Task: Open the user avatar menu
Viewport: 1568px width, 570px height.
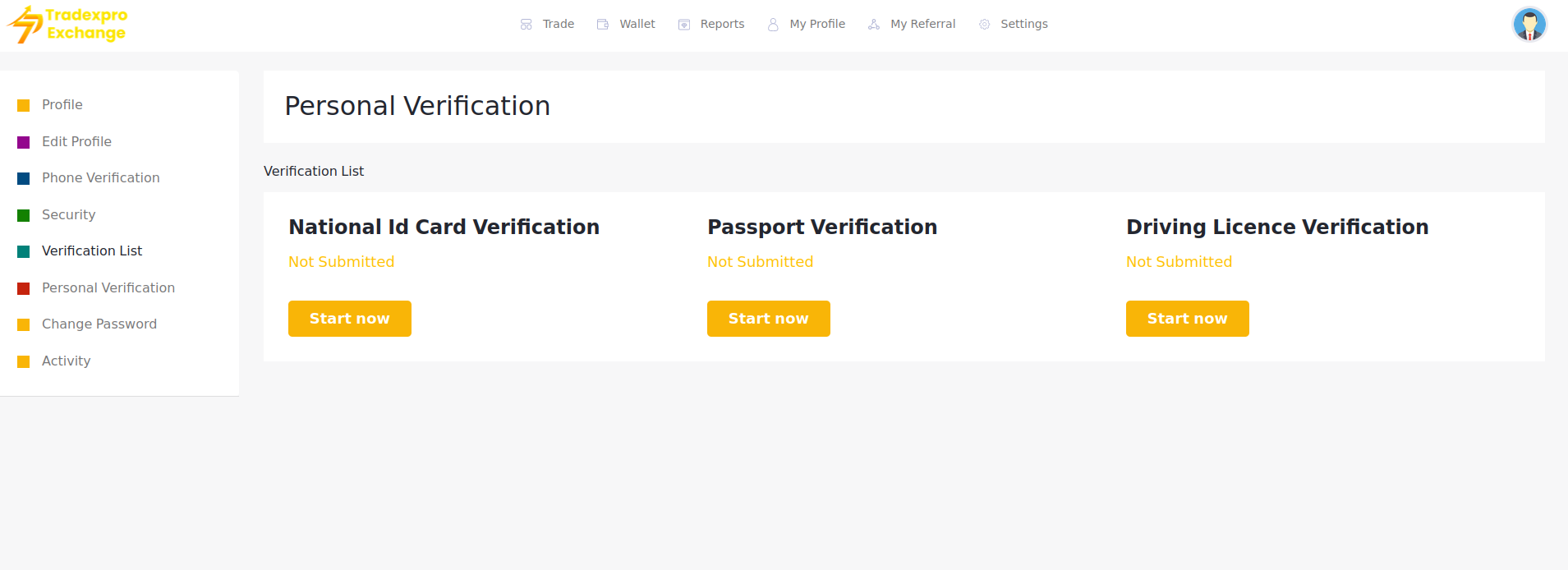Action: [x=1529, y=25]
